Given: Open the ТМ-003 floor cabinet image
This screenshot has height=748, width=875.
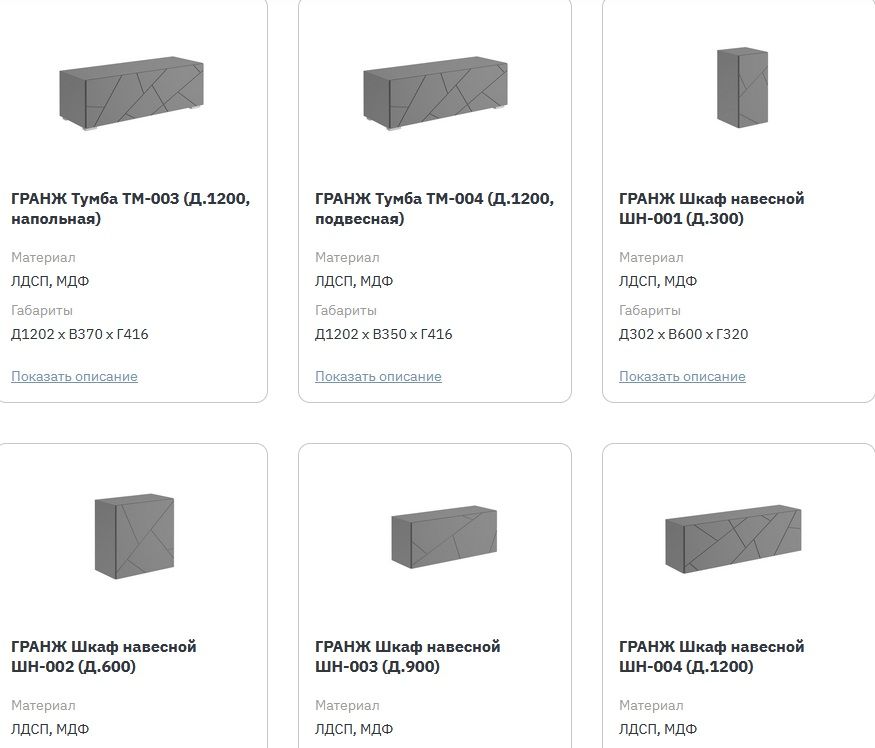Looking at the screenshot, I should (x=132, y=93).
